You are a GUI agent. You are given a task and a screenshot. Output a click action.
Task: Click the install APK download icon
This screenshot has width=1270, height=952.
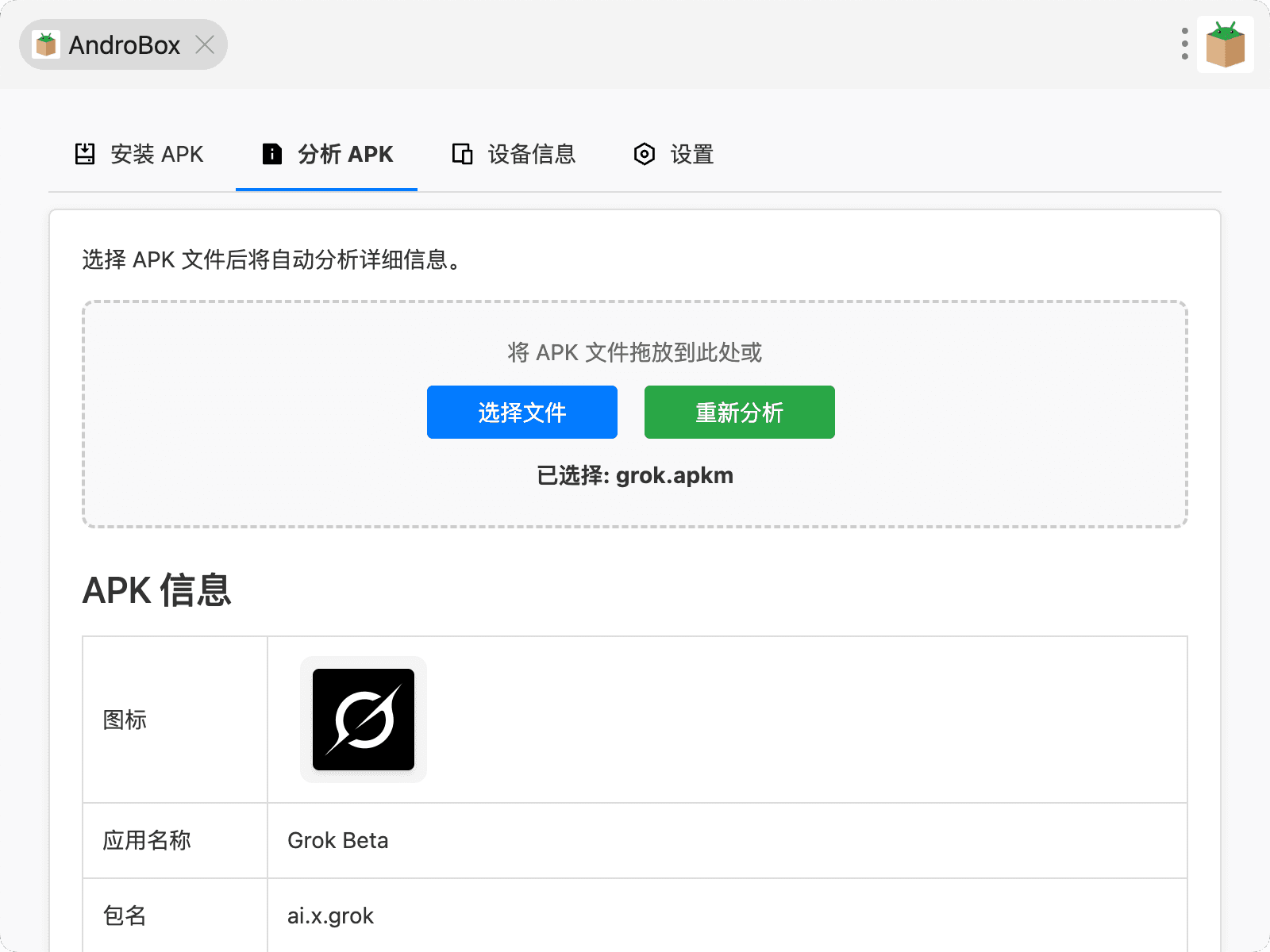coord(85,154)
